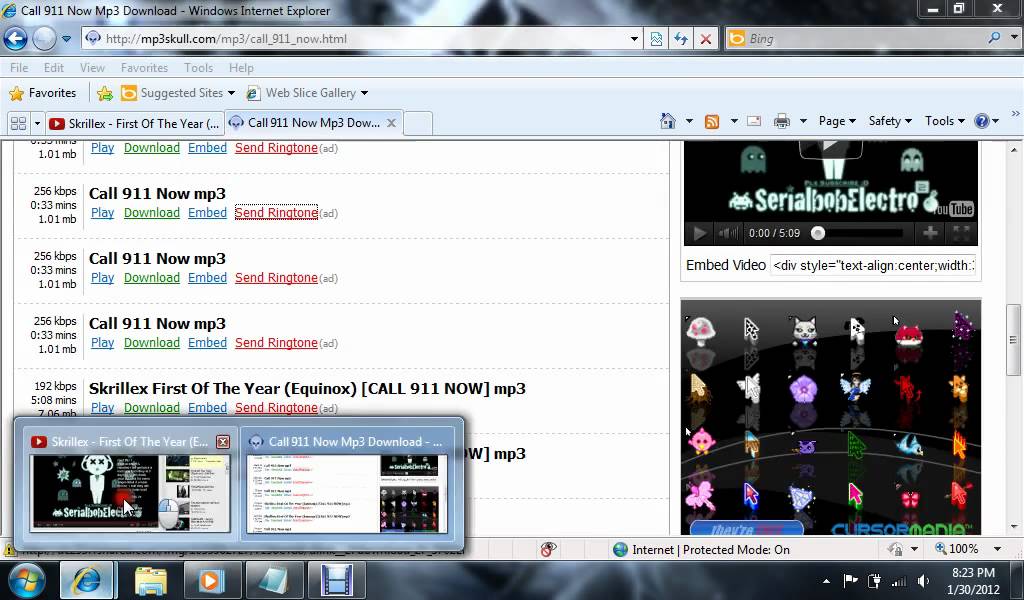Click the RSS Feeds icon

click(x=712, y=121)
